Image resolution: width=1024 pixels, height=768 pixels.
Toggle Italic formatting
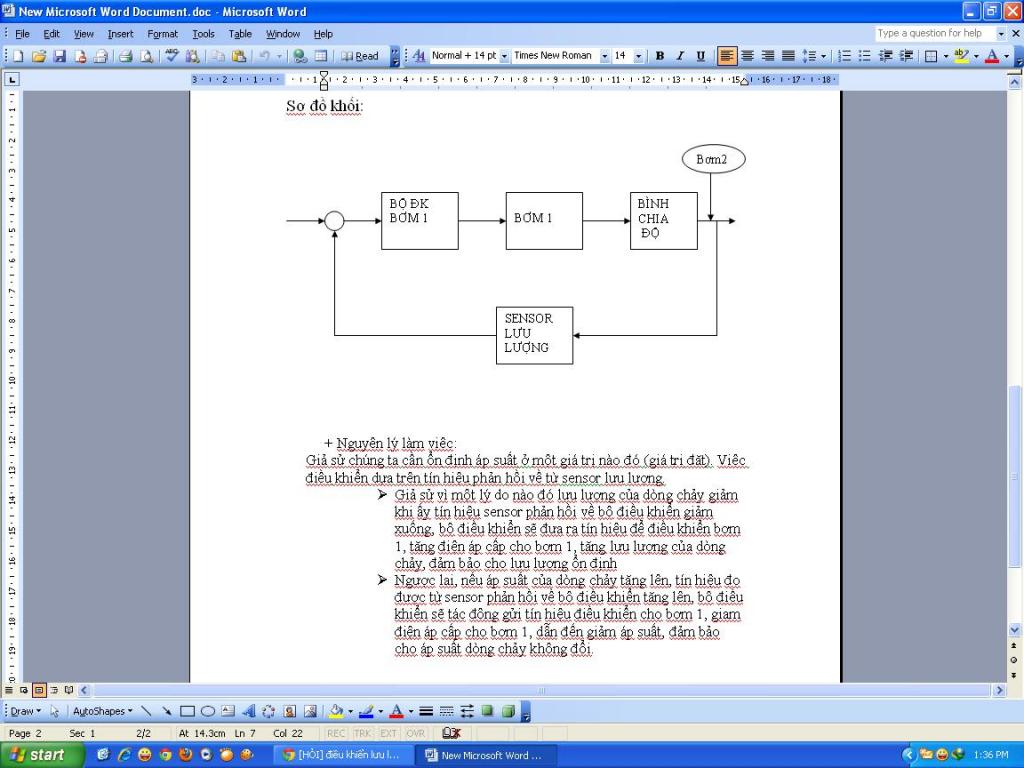pyautogui.click(x=680, y=56)
